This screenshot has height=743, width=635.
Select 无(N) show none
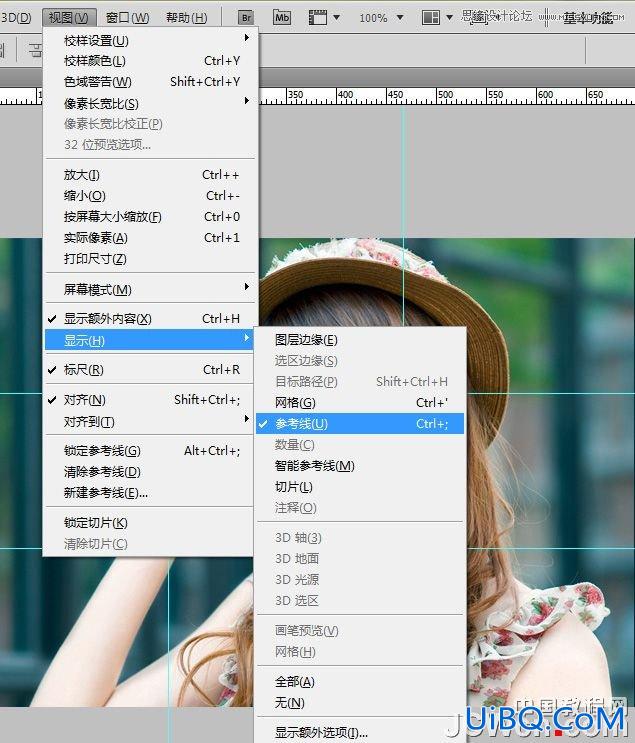[360, 702]
